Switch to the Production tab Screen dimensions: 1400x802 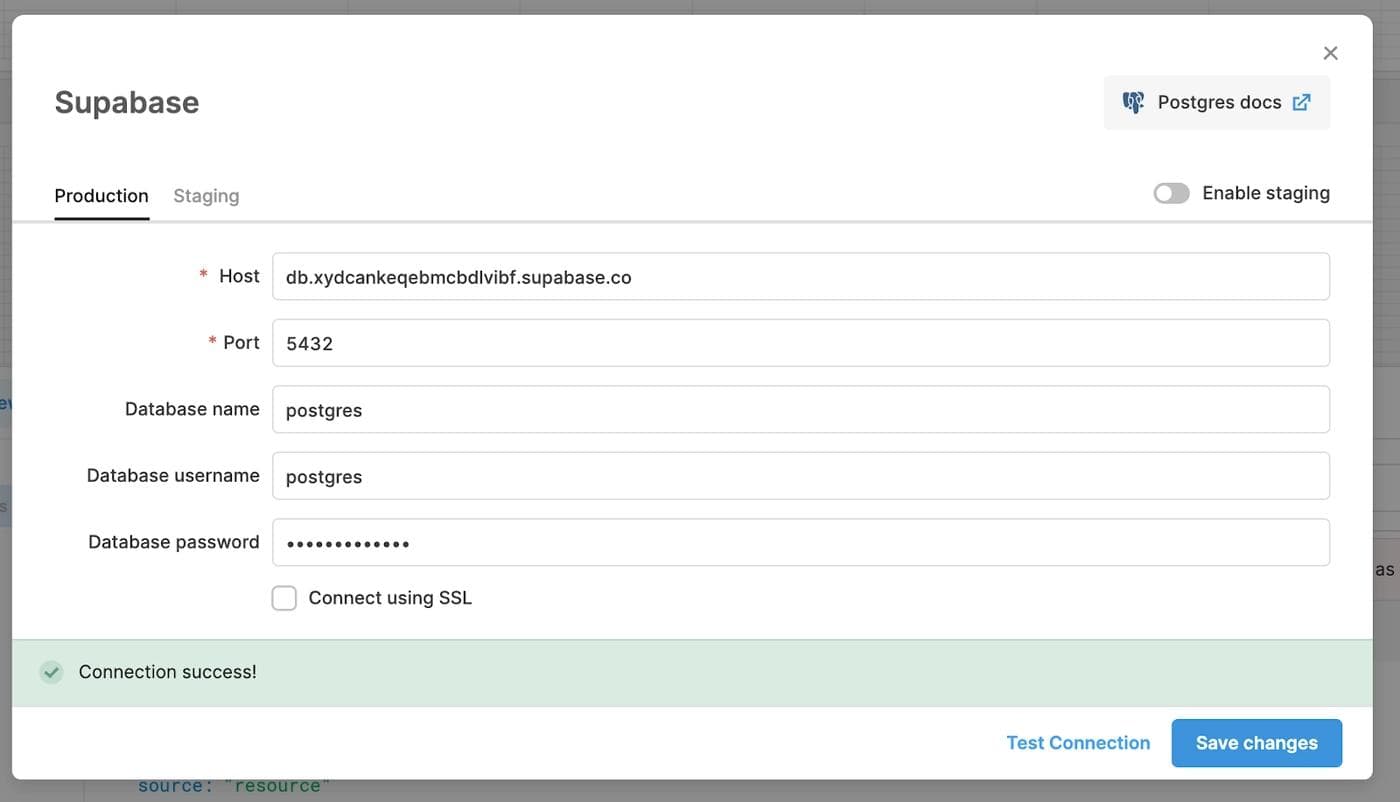(x=101, y=196)
